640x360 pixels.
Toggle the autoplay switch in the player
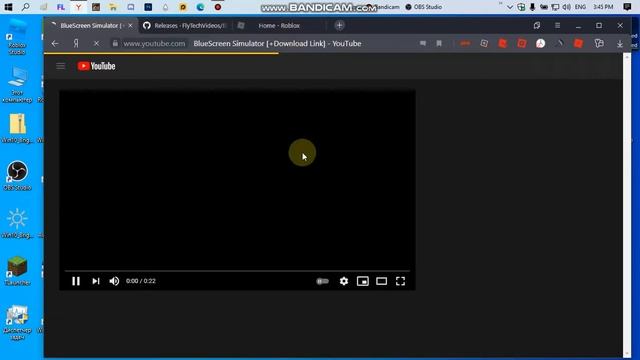[x=322, y=281]
